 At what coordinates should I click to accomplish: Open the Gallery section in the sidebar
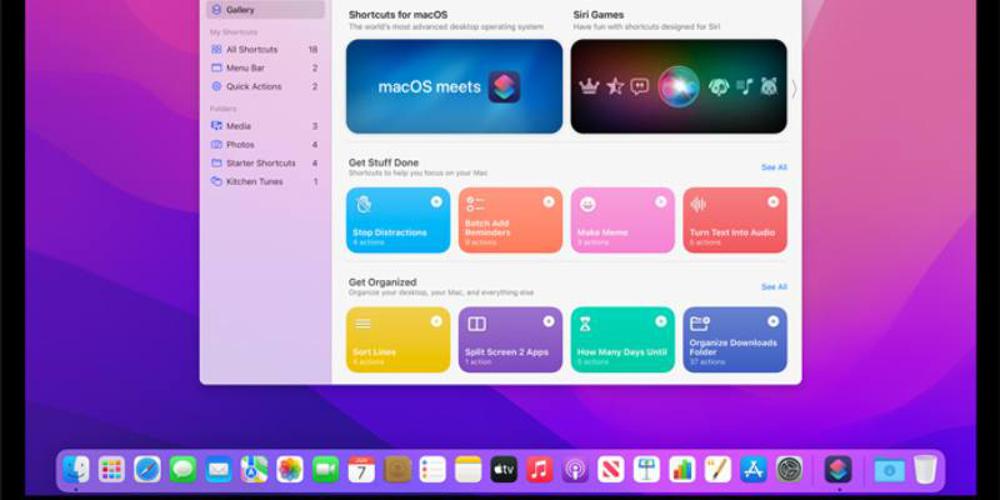click(265, 10)
